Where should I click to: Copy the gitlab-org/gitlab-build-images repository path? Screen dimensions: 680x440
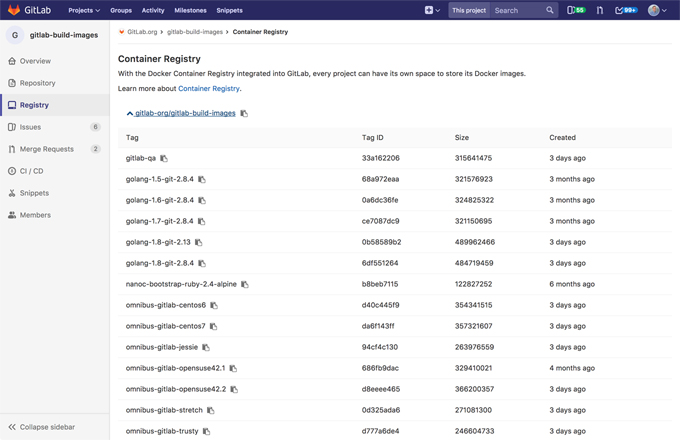(244, 114)
